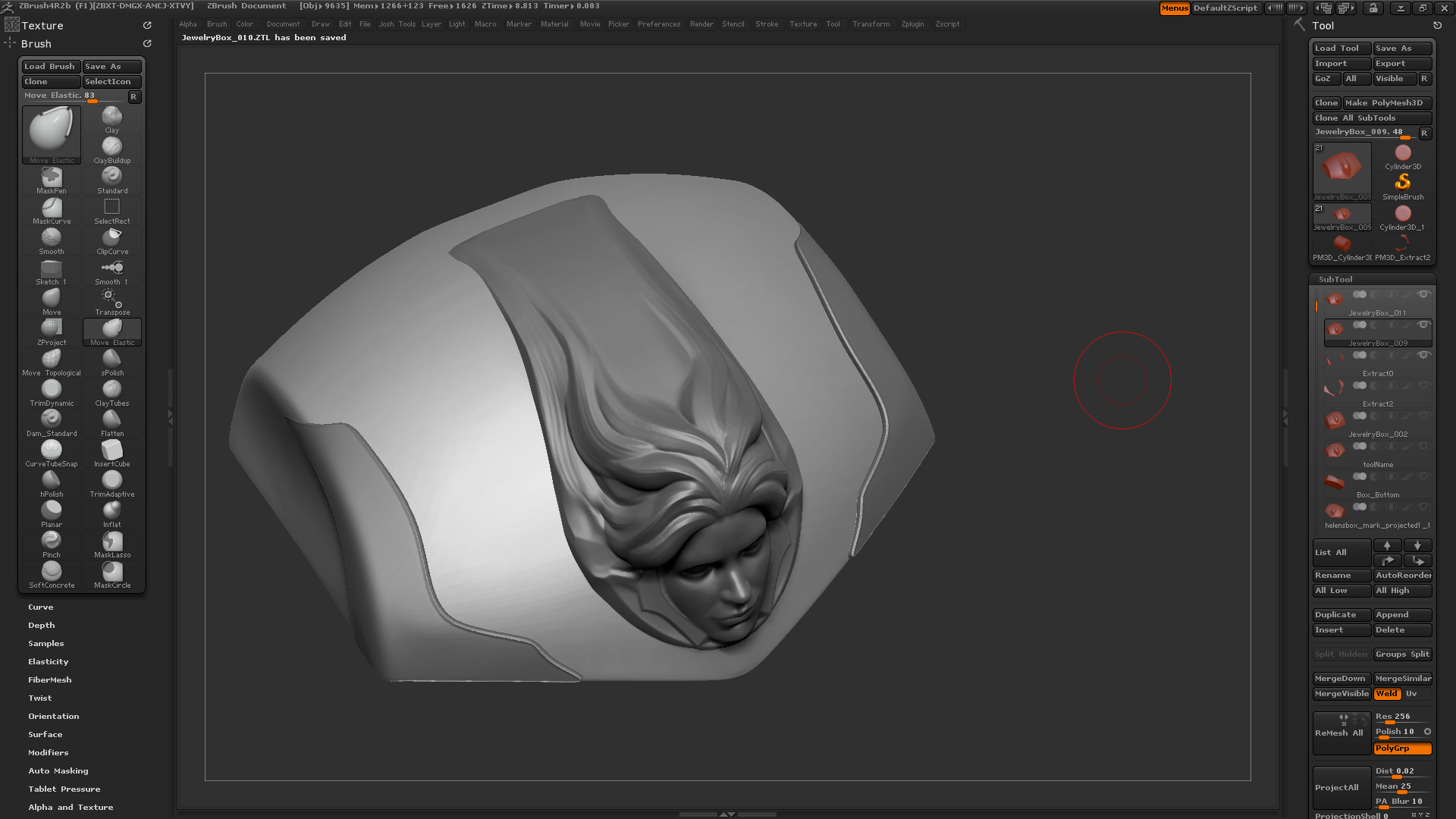Select the MaskLasso brush
This screenshot has height=819, width=1456.
(x=112, y=544)
